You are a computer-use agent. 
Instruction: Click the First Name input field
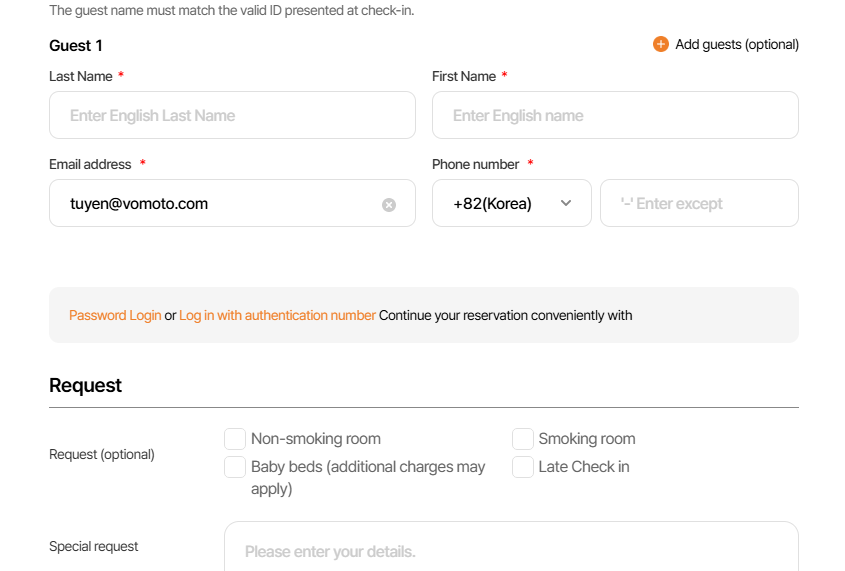(x=615, y=115)
